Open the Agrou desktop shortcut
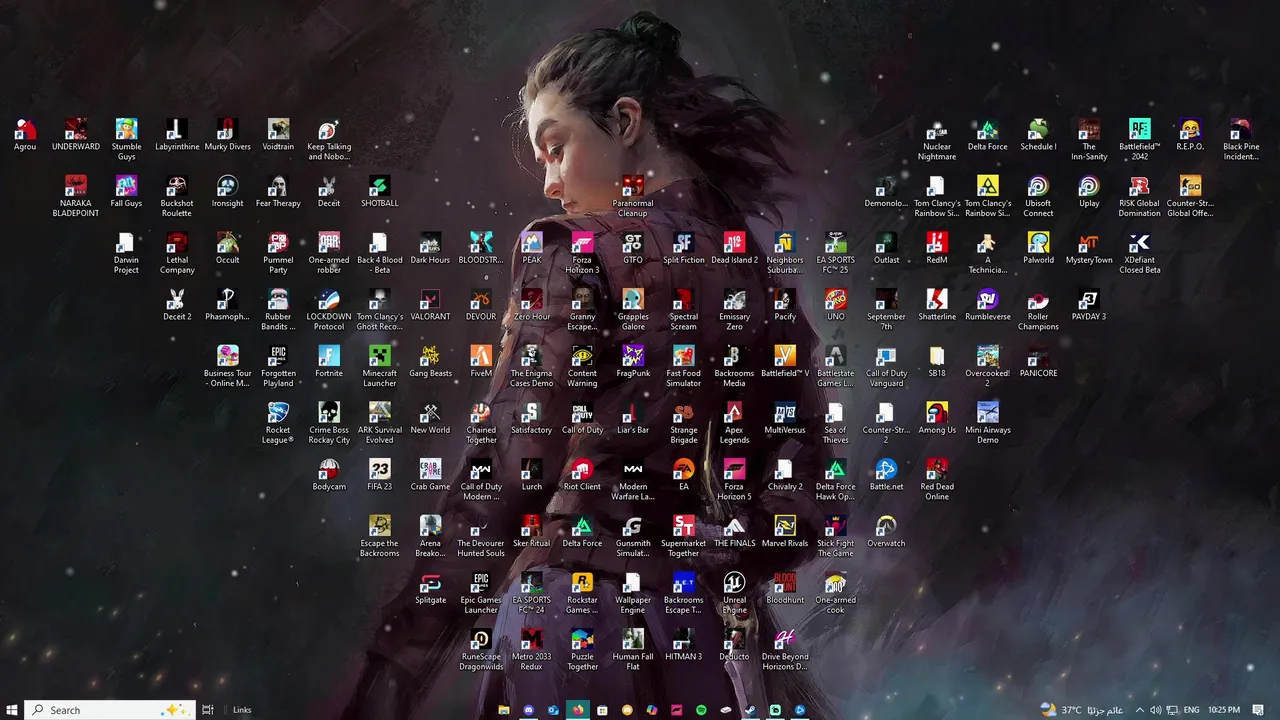 [25, 136]
